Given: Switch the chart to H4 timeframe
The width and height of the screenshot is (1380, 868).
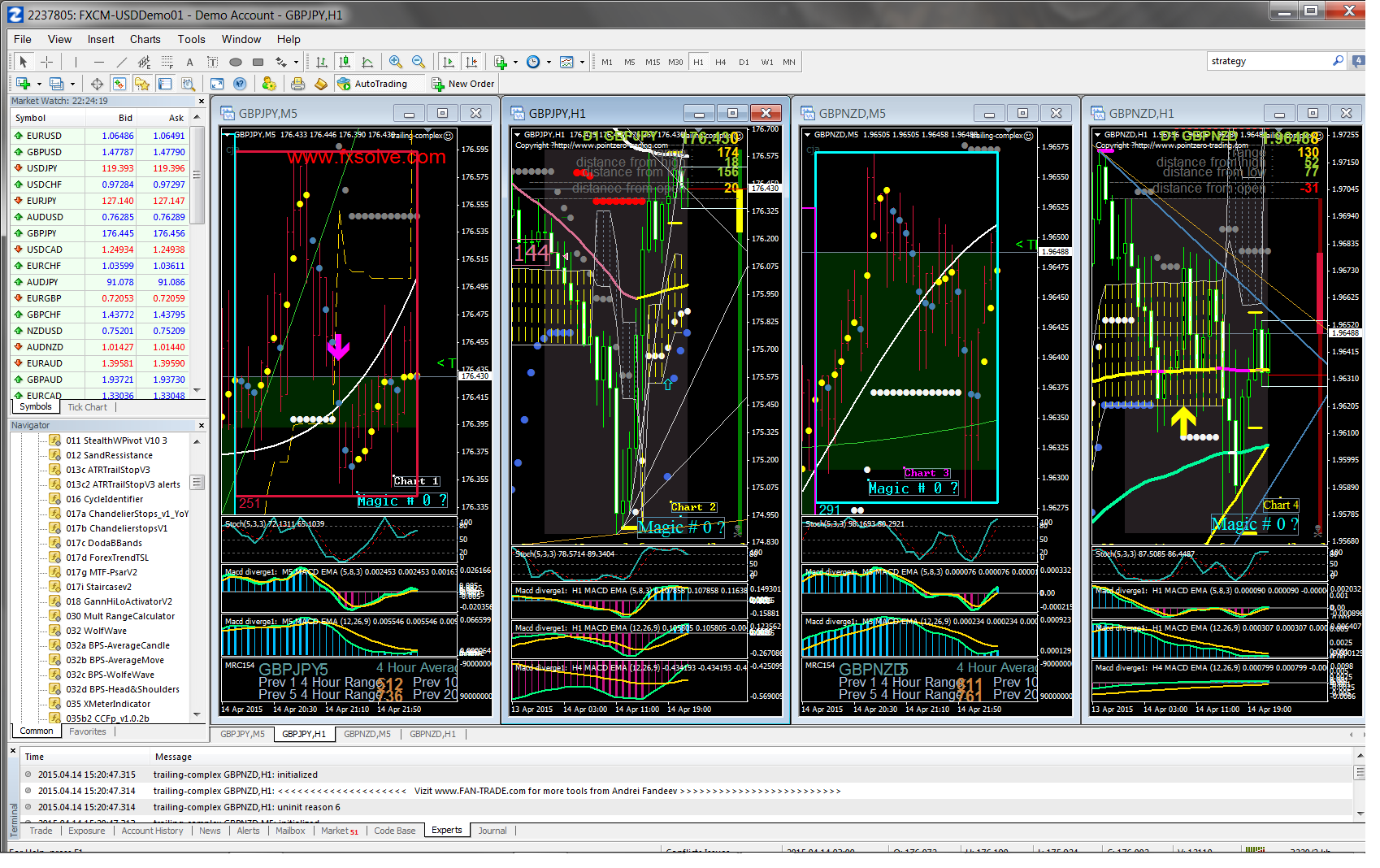Looking at the screenshot, I should pos(720,62).
